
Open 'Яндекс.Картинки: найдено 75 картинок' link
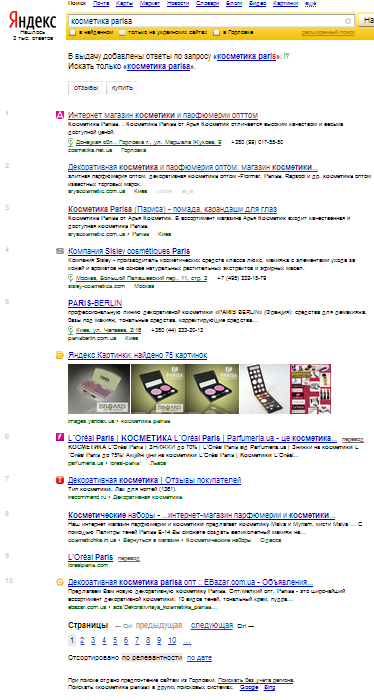(137, 355)
